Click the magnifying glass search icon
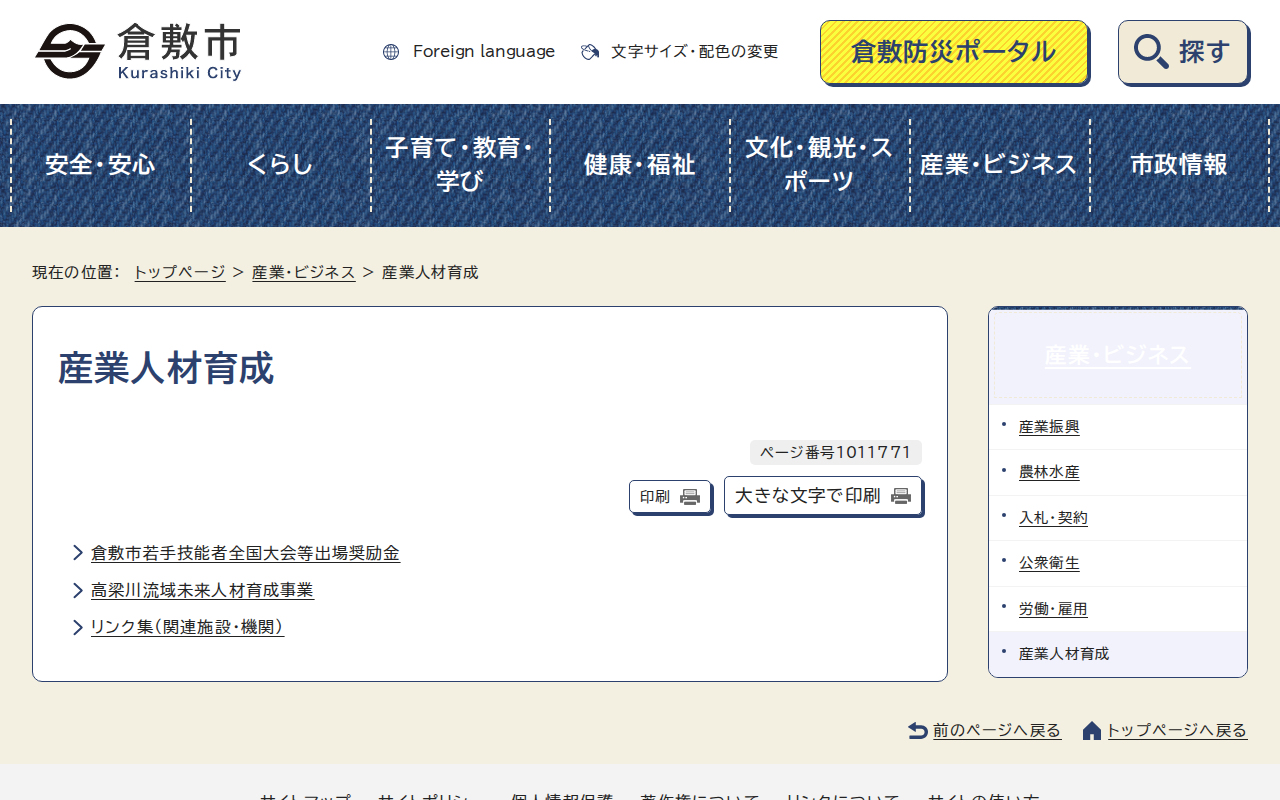The width and height of the screenshot is (1280, 800). pos(1151,52)
